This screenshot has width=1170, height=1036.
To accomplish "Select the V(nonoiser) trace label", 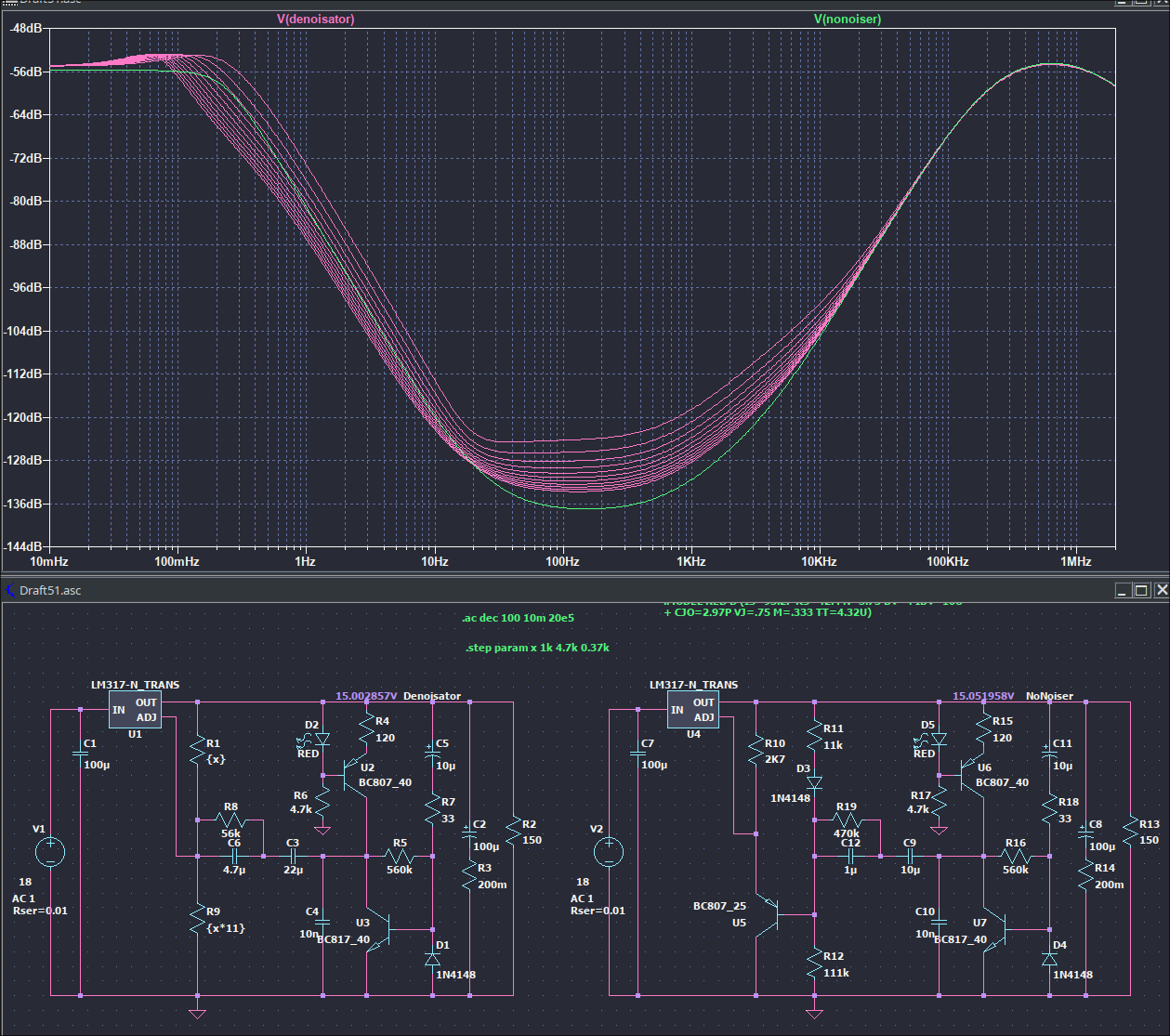I will 848,19.
